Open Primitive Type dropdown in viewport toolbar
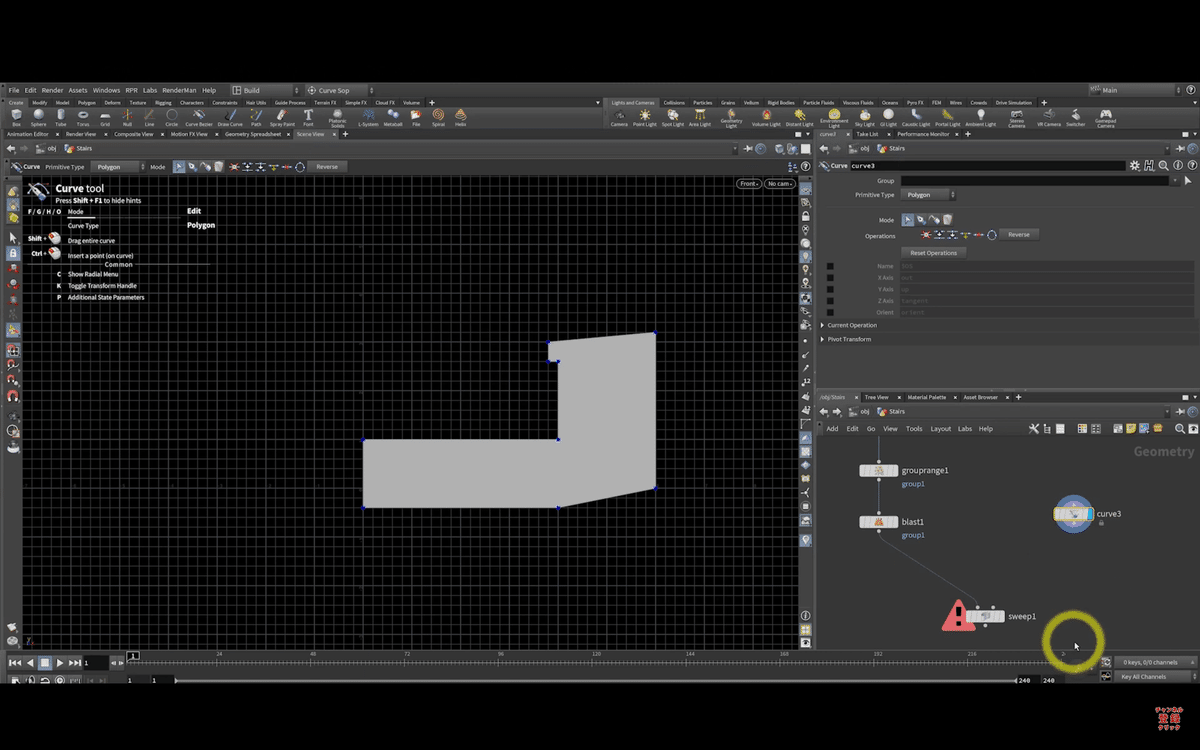This screenshot has height=750, width=1200. [118, 167]
